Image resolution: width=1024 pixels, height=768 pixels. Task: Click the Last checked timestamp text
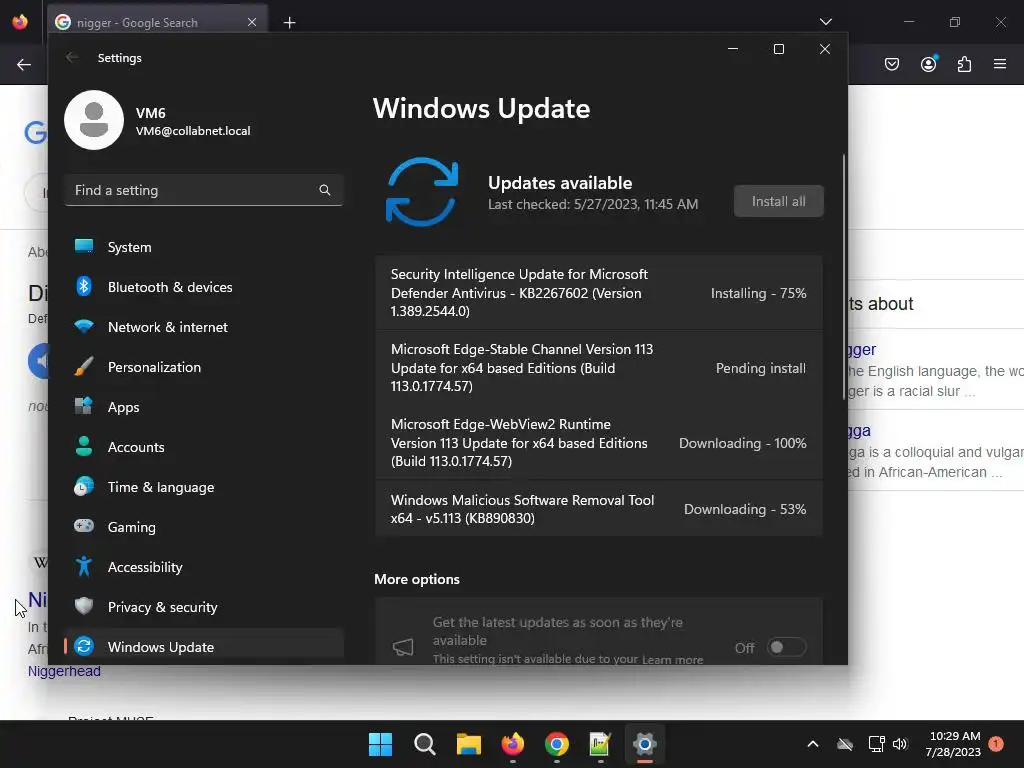[593, 204]
